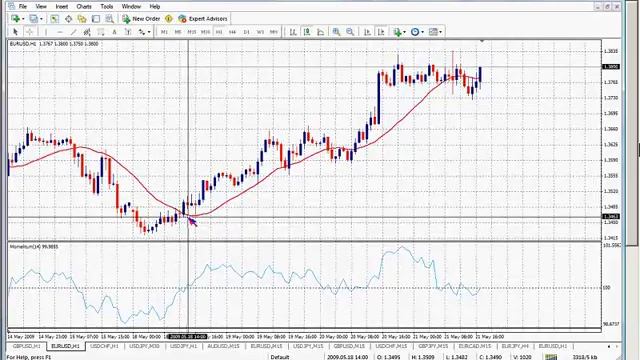
Task: Open the Periods clock icon
Action: [x=415, y=32]
